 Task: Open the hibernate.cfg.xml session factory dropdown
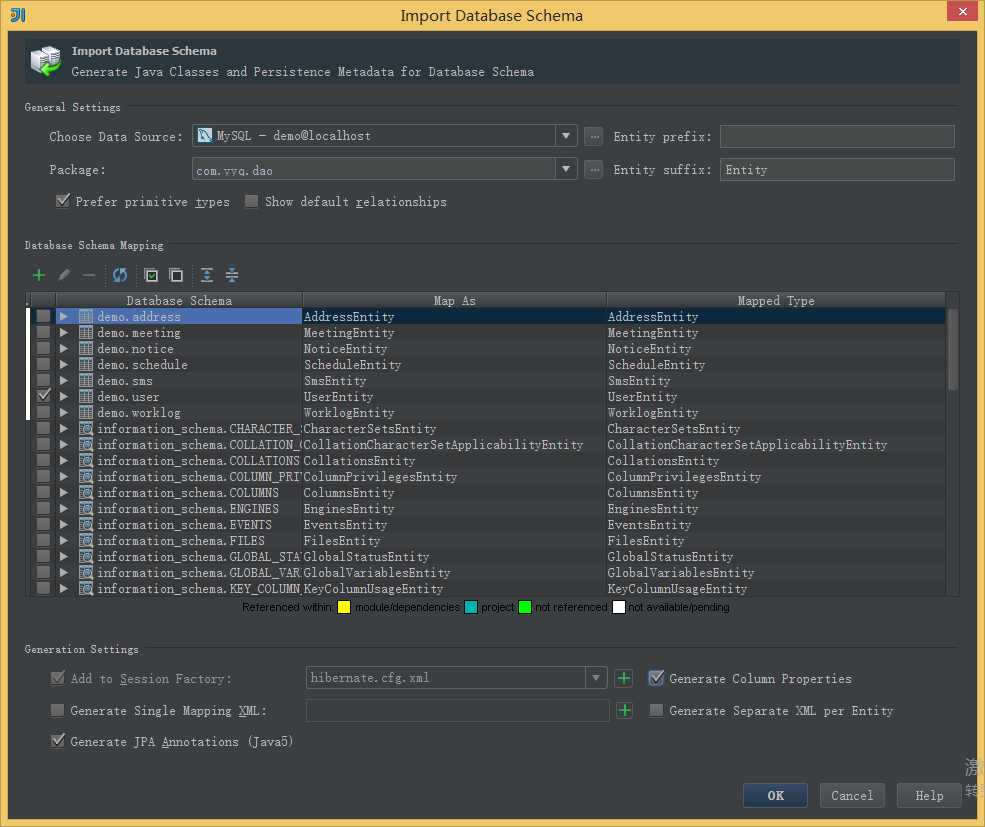coord(596,678)
